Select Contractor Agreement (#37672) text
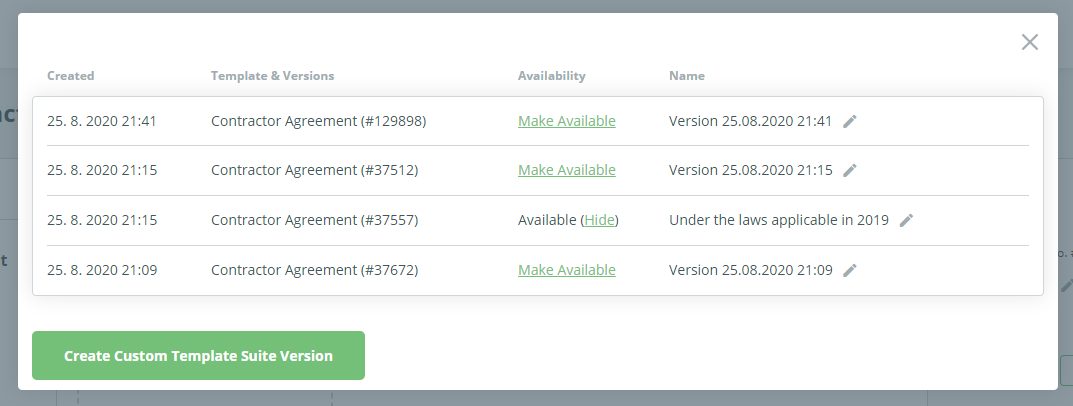 click(314, 270)
